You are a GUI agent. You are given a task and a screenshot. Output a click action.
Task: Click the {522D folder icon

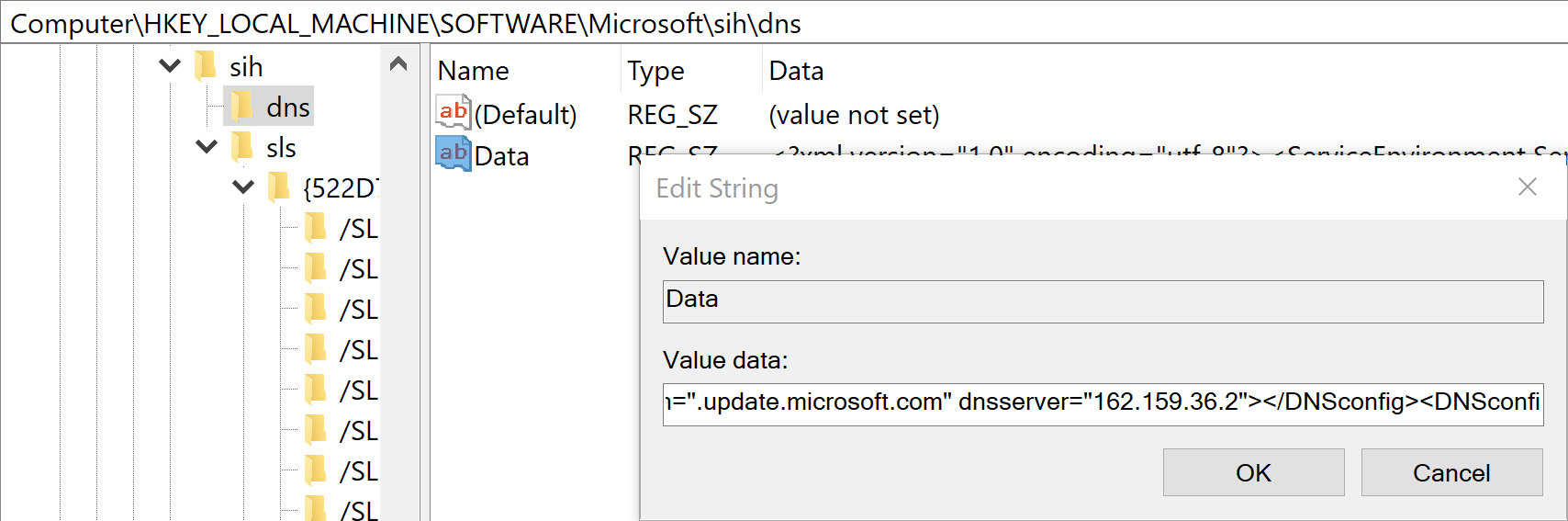pyautogui.click(x=279, y=187)
